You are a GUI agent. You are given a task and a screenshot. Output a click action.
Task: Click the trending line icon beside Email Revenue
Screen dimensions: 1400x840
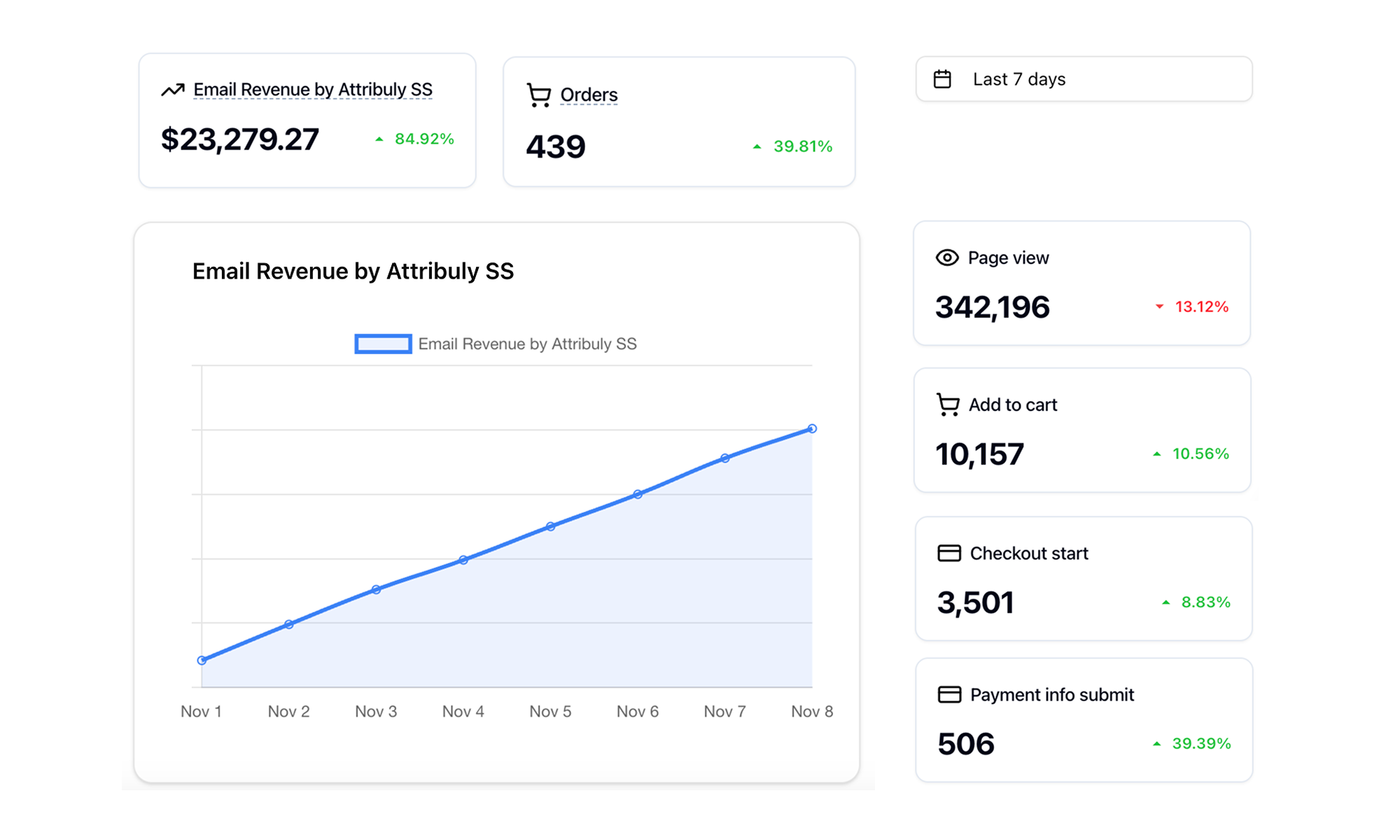173,89
